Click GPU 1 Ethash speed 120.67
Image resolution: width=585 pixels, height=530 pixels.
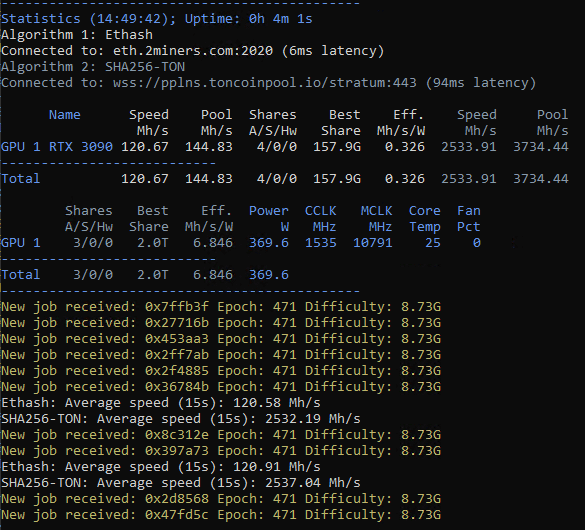145,147
